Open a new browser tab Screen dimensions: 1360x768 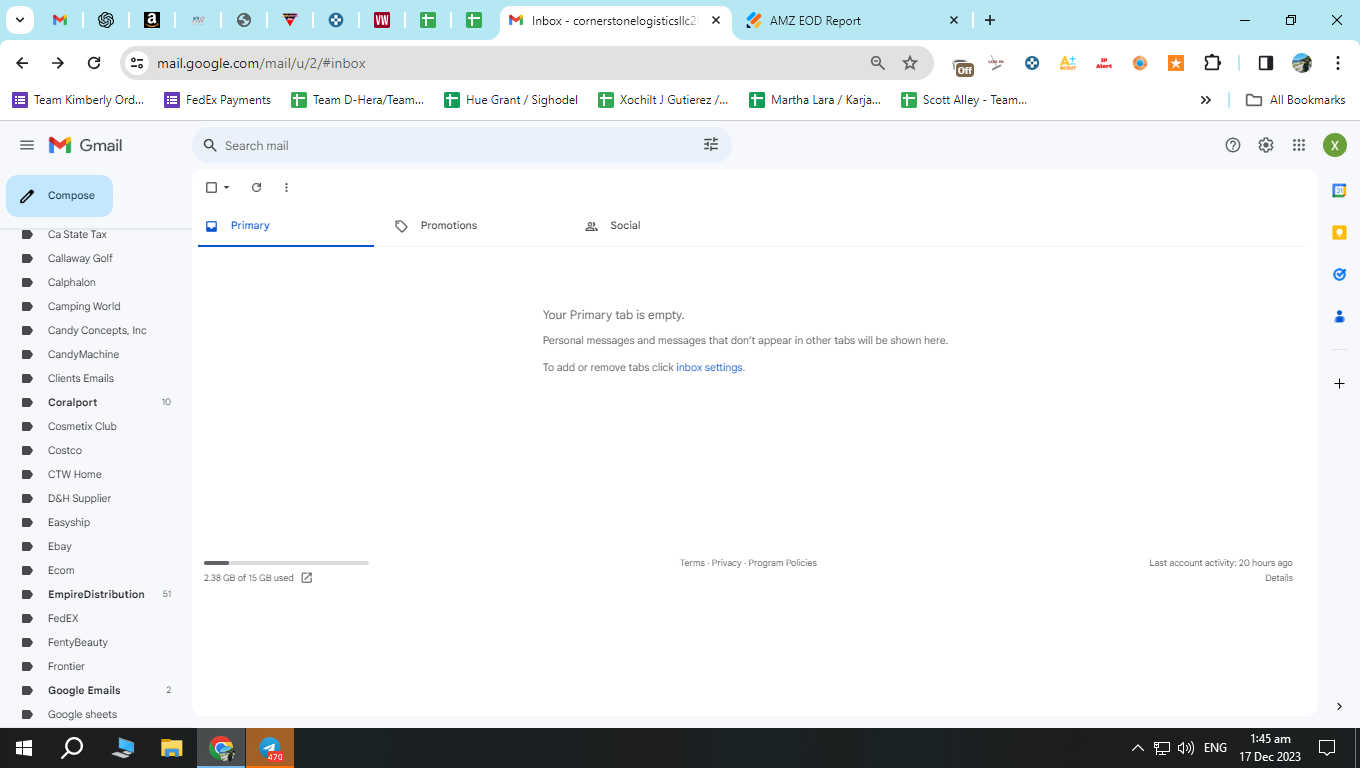point(990,20)
